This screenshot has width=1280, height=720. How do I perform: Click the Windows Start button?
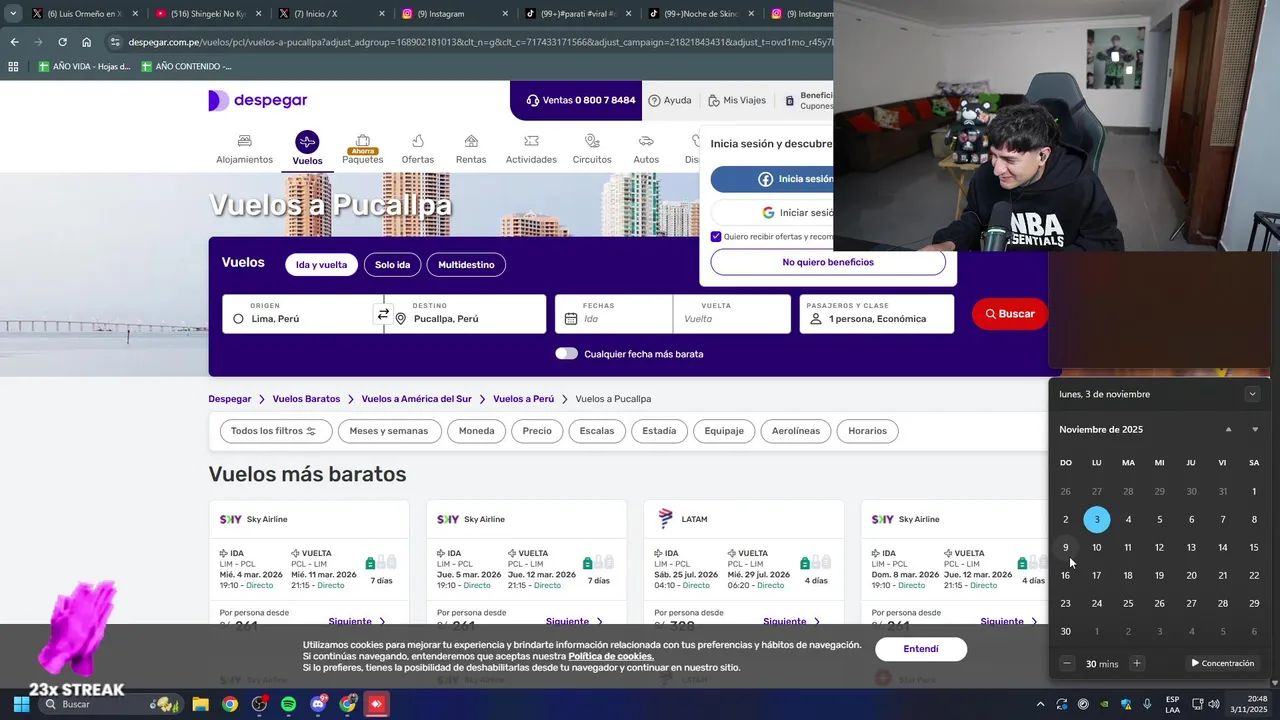click(21, 704)
